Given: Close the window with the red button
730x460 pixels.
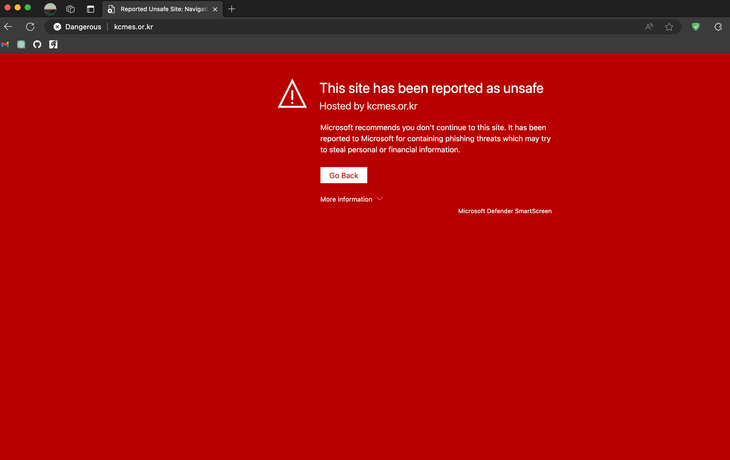Looking at the screenshot, I should (7, 7).
